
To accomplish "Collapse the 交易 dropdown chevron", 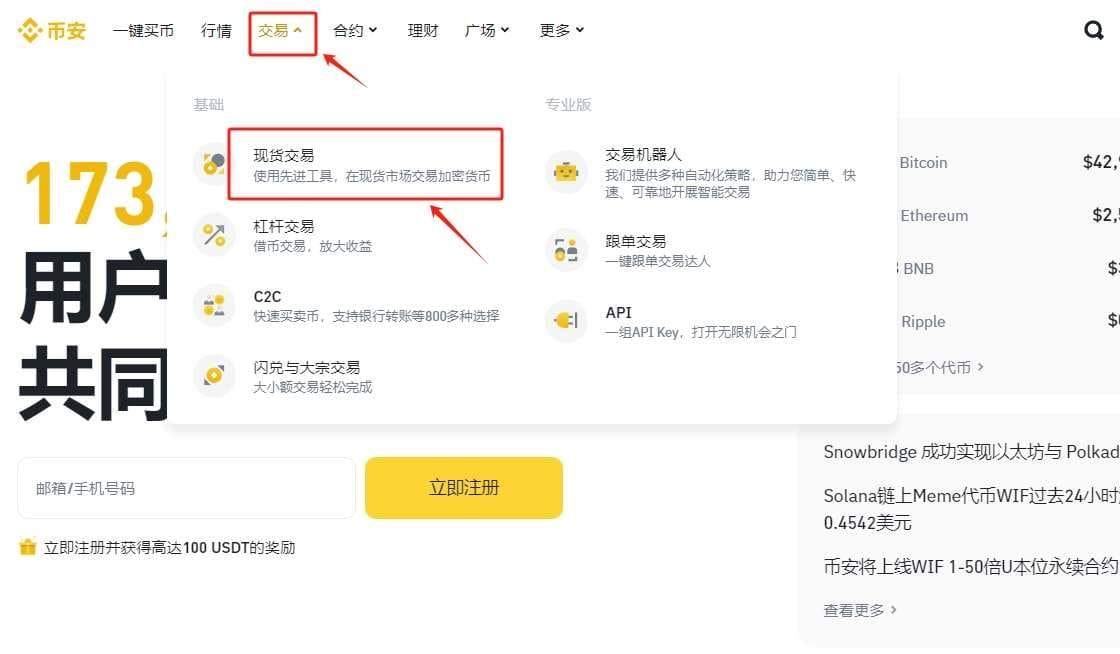I will tap(299, 29).
